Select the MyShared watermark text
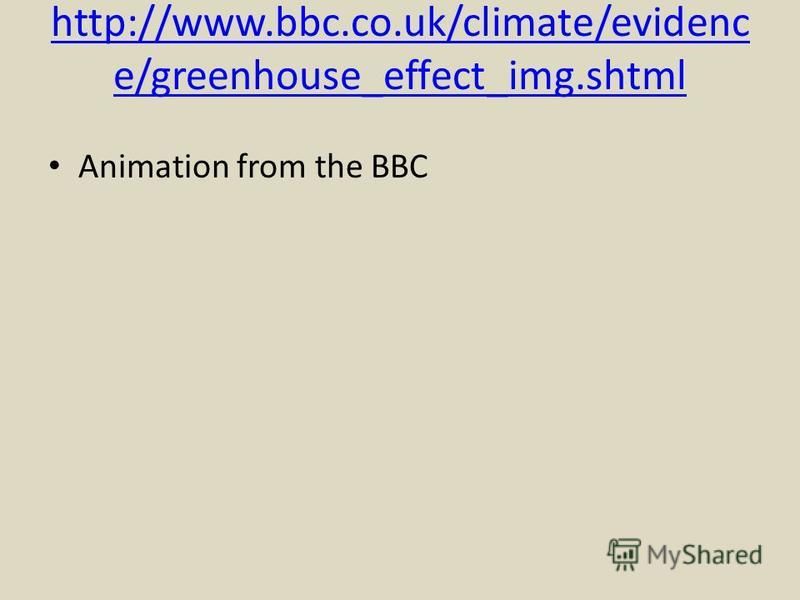The image size is (800, 600). pos(704,555)
